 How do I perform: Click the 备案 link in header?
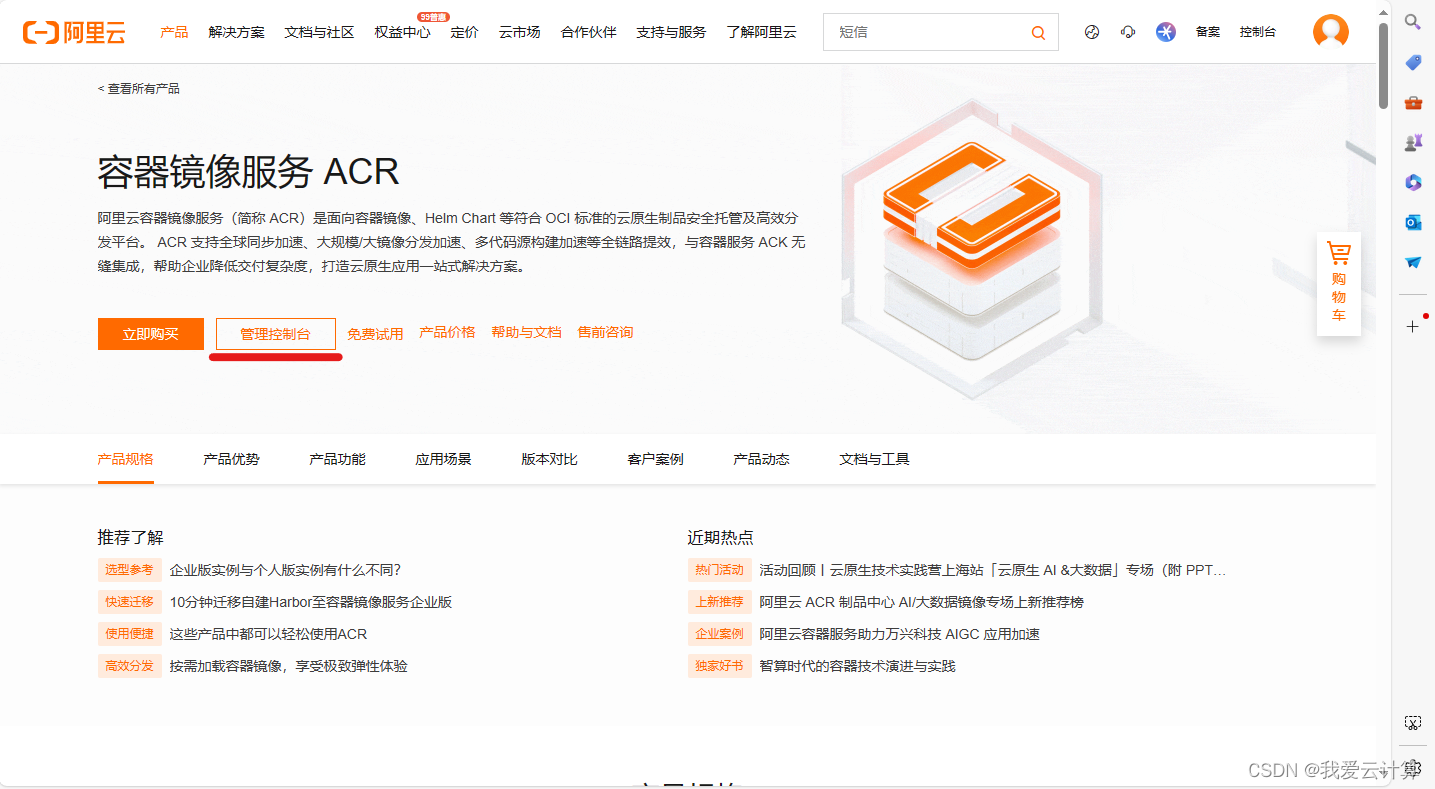1208,32
